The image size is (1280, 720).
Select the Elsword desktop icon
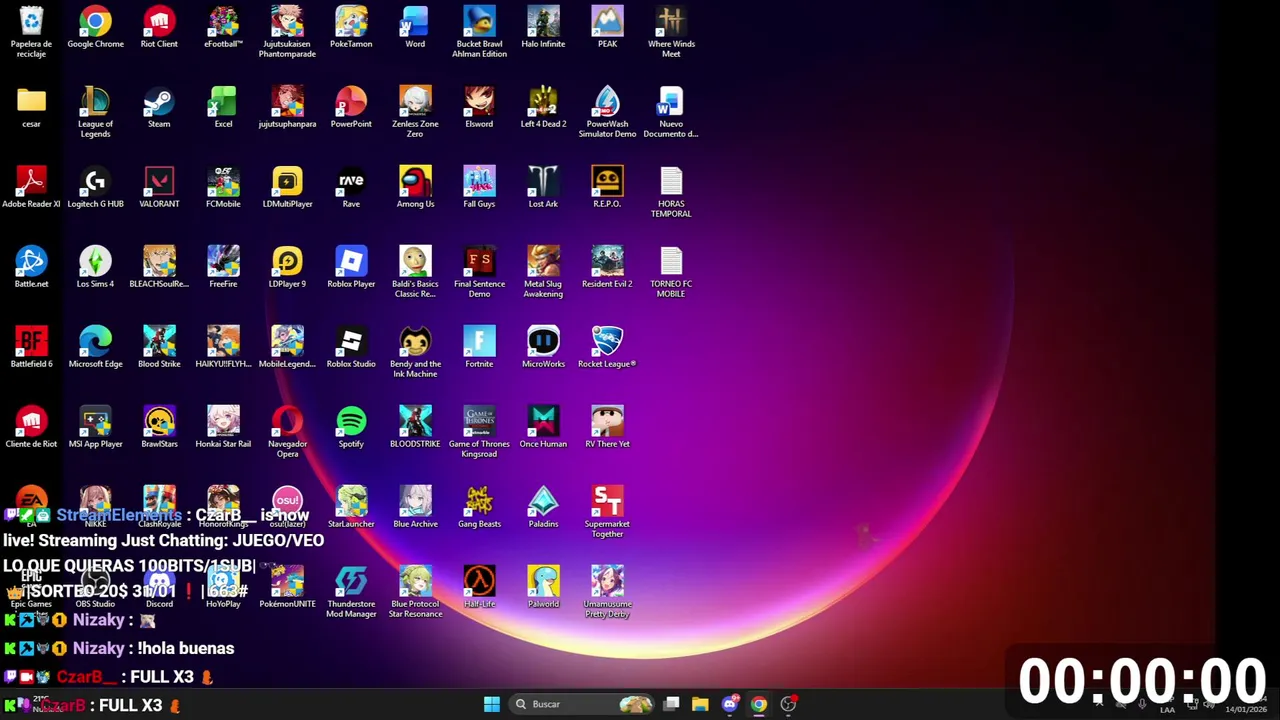click(479, 107)
